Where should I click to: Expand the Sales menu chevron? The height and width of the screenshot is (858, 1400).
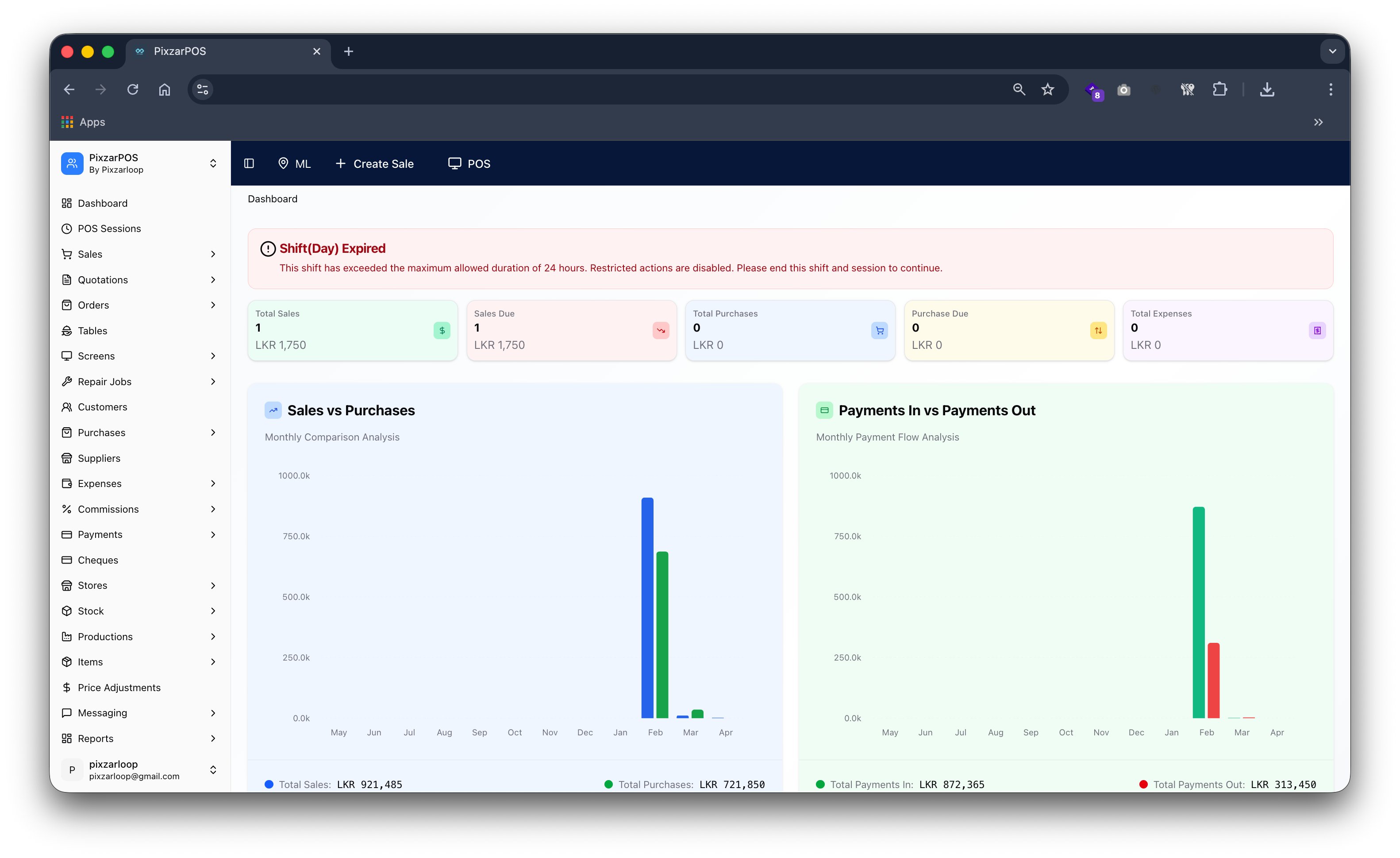(213, 254)
